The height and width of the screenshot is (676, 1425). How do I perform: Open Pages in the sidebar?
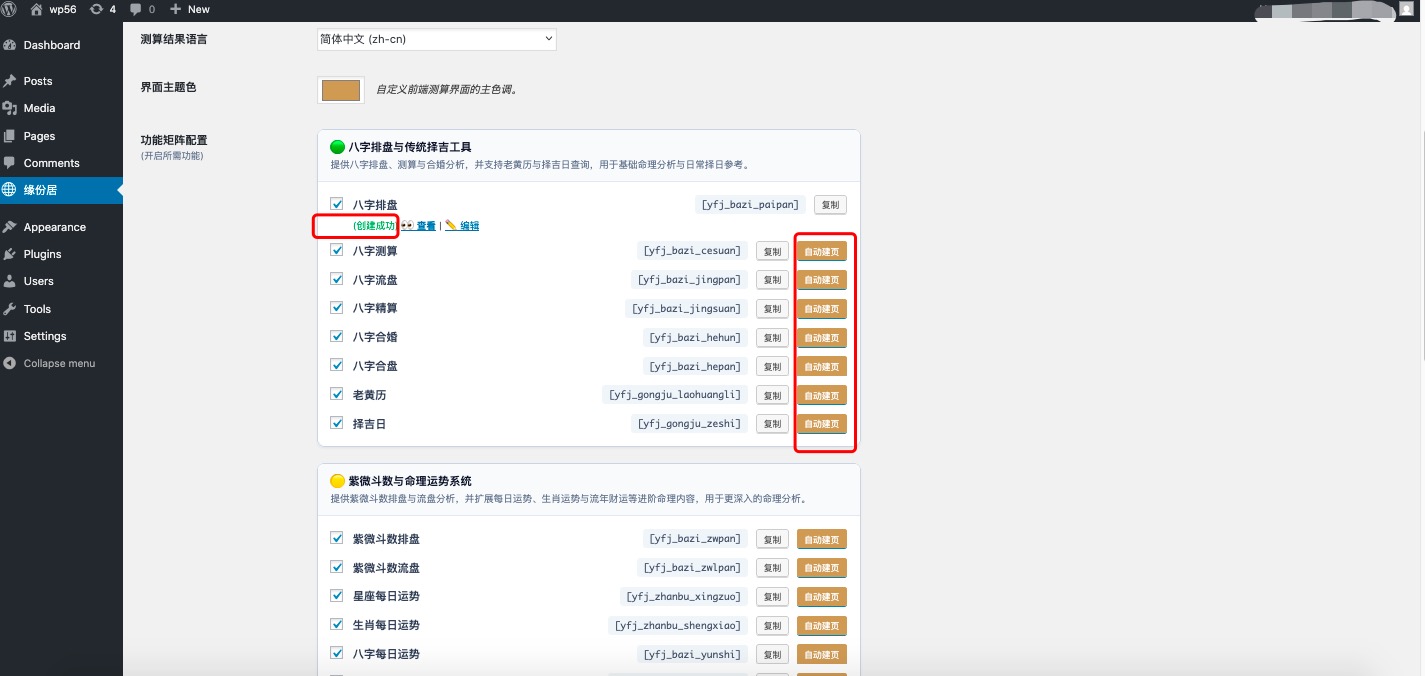click(x=61, y=136)
